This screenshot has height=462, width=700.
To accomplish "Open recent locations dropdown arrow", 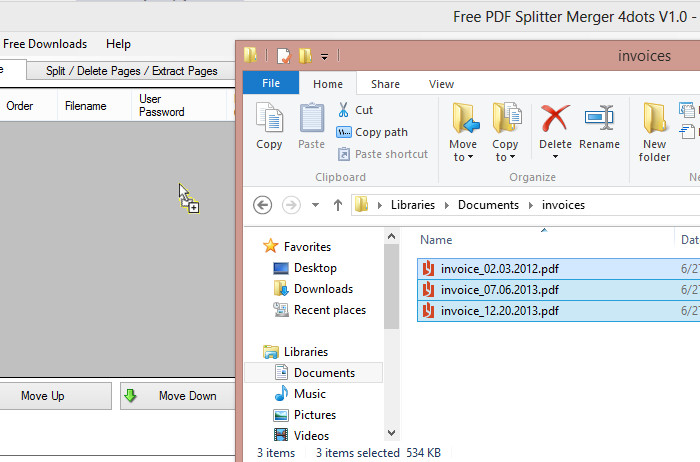I will (x=315, y=205).
